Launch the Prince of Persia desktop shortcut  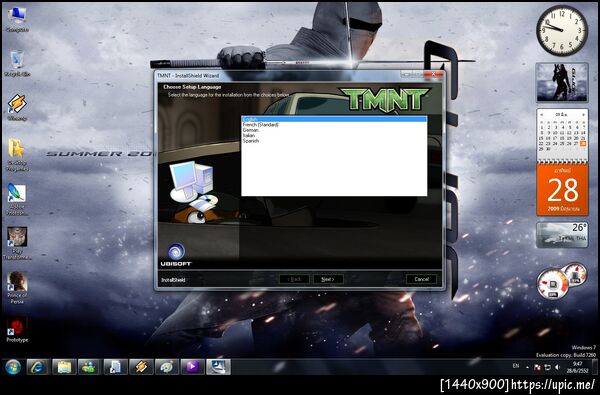(x=17, y=288)
